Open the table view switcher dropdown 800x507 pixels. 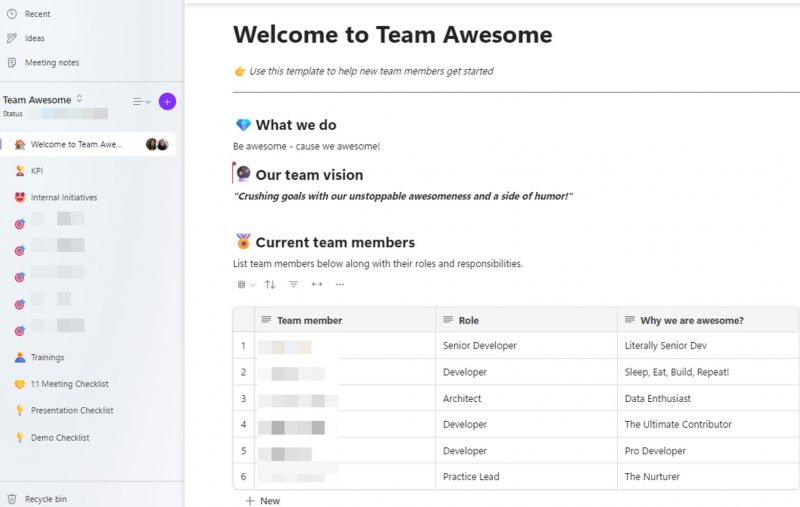click(x=245, y=285)
